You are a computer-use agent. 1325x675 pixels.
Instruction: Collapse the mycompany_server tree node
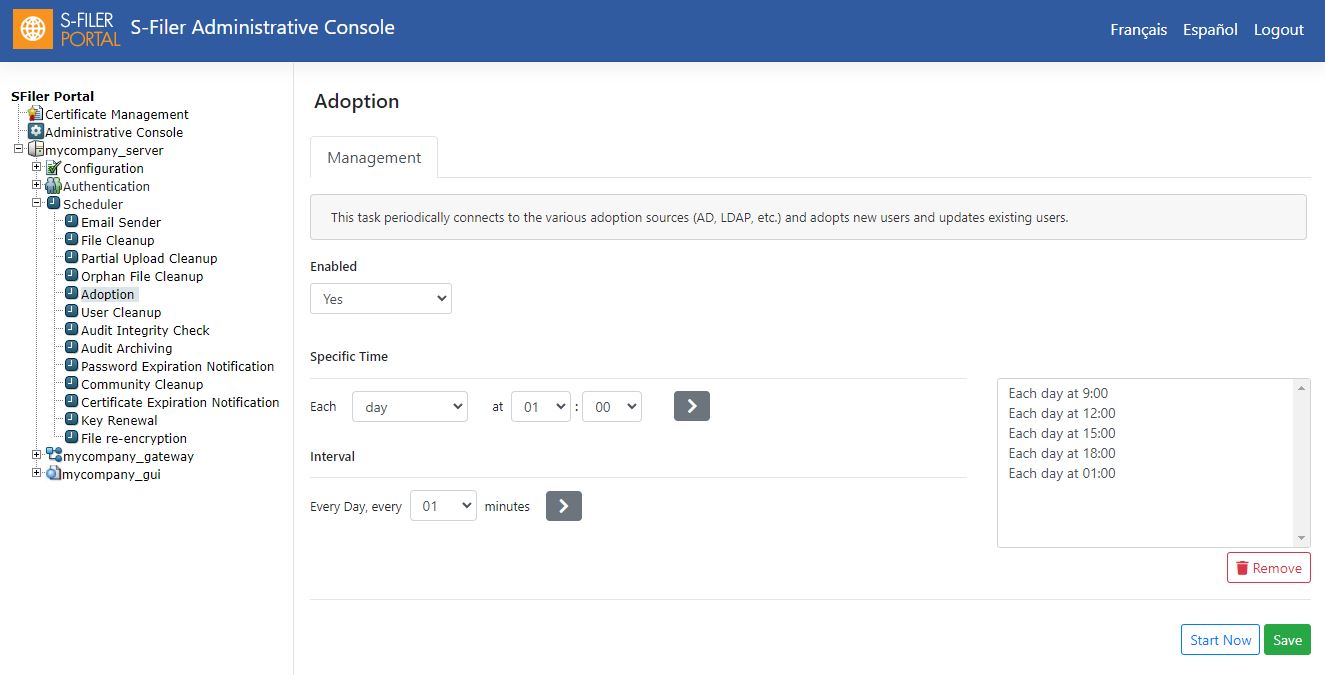(18, 149)
